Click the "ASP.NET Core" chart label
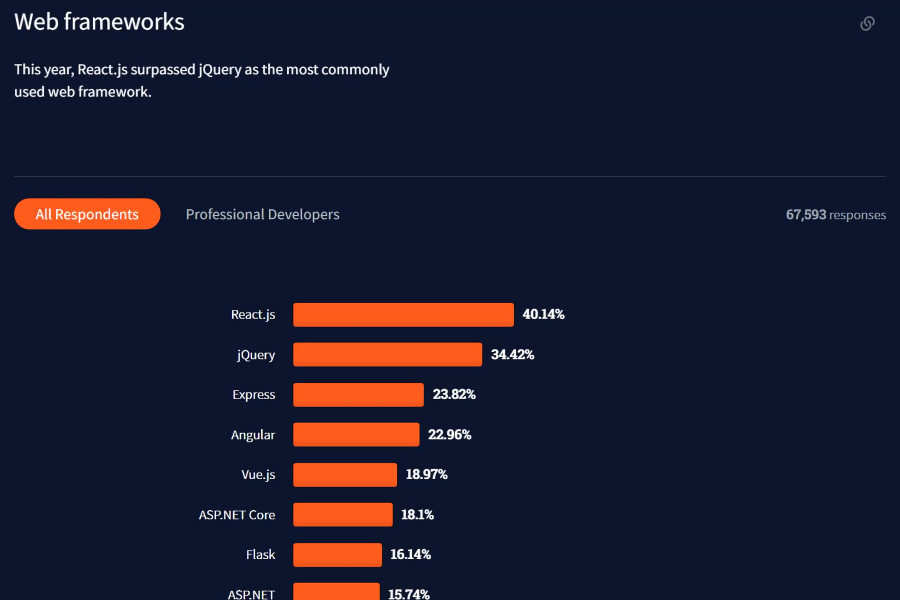 237,515
